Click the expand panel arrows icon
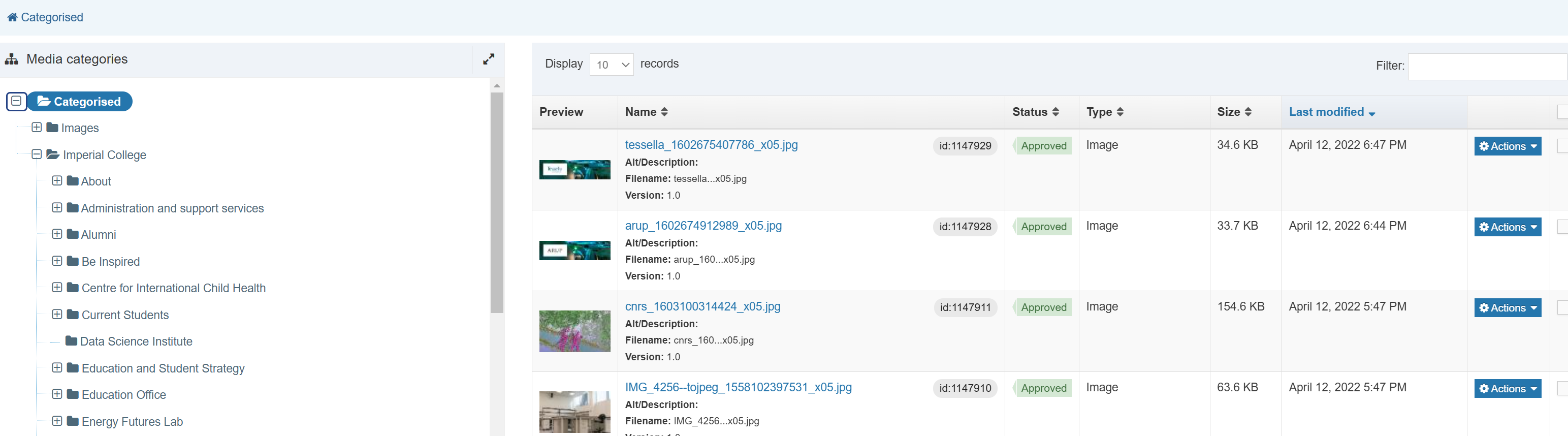The width and height of the screenshot is (1568, 436). (488, 59)
